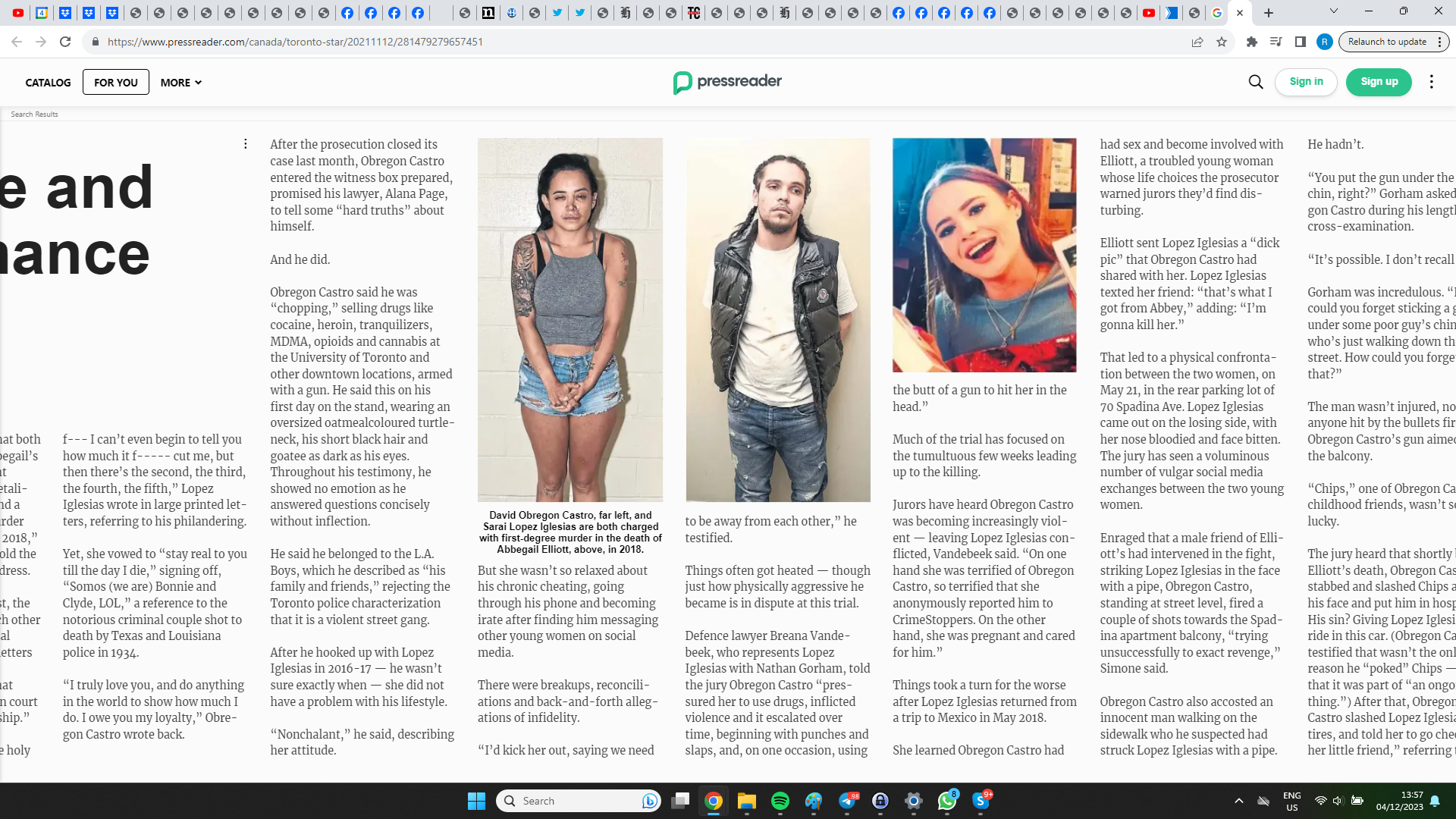Open a new browser tab
This screenshot has width=1456, height=819.
pos(1269,13)
